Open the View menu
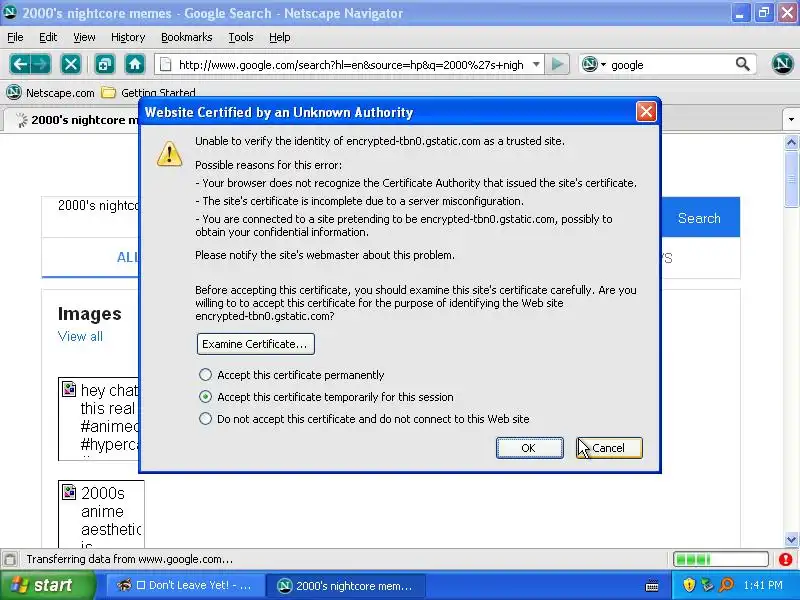 pyautogui.click(x=84, y=37)
